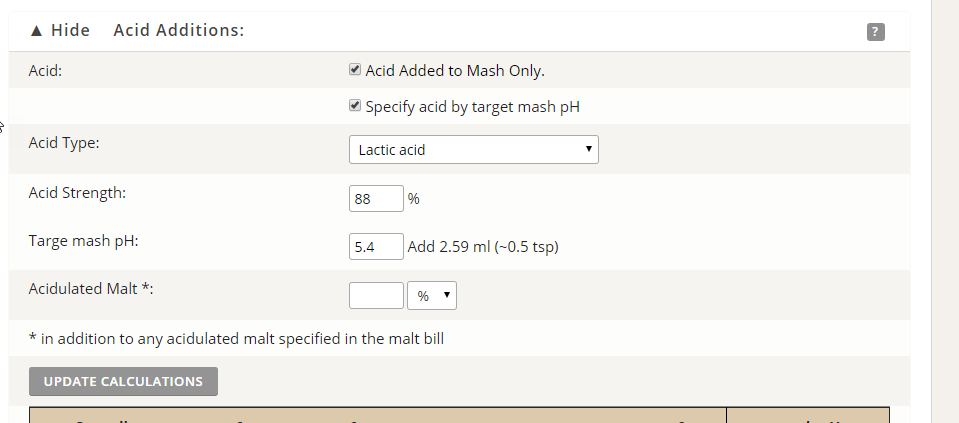Click the 'Specify acid by target mash pH' label

click(472, 106)
